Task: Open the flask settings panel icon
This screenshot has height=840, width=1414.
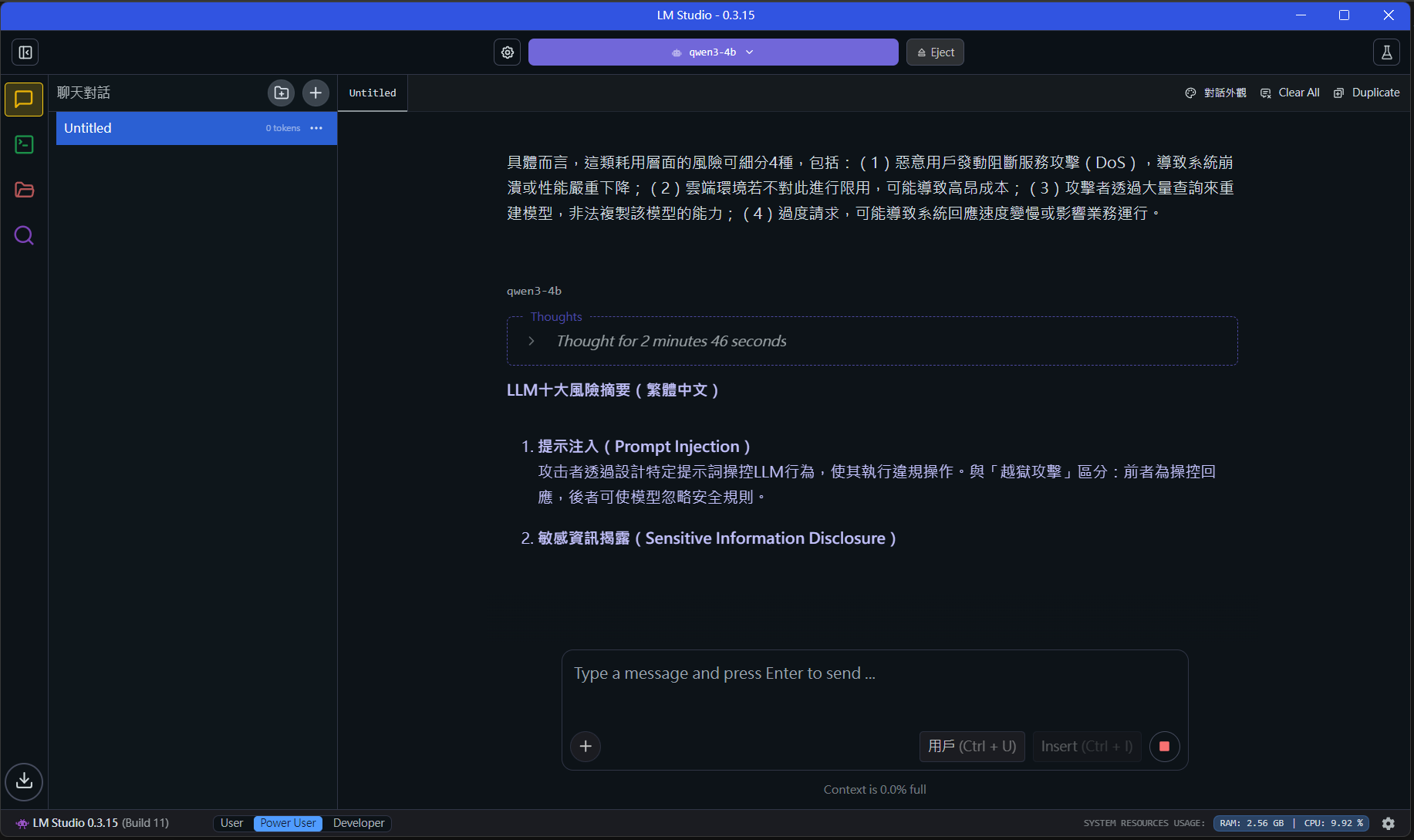Action: 1386,52
